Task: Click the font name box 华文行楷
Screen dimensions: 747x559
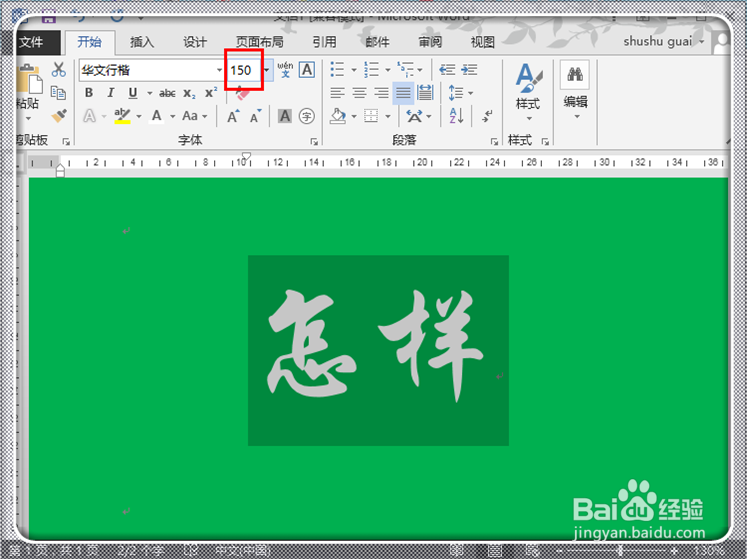Action: [x=148, y=71]
